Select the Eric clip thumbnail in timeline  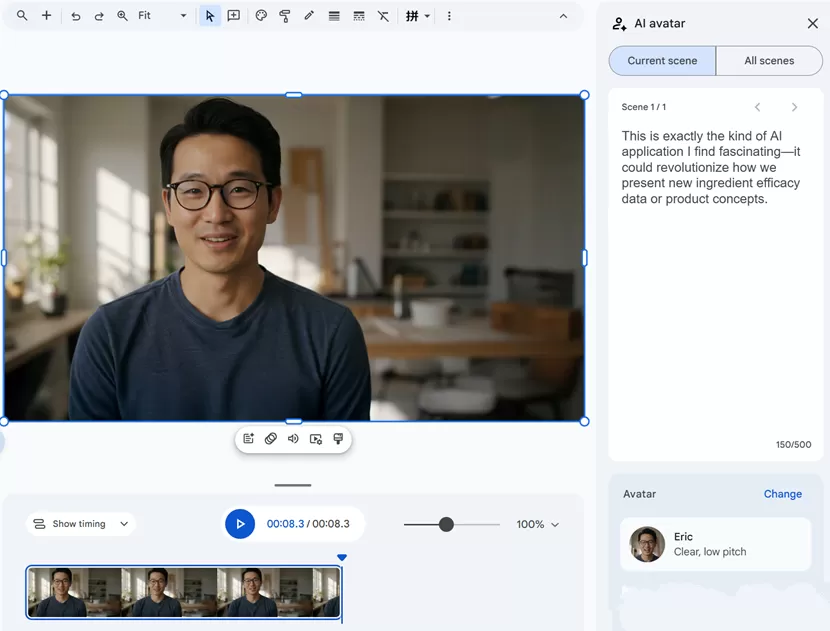tap(183, 592)
